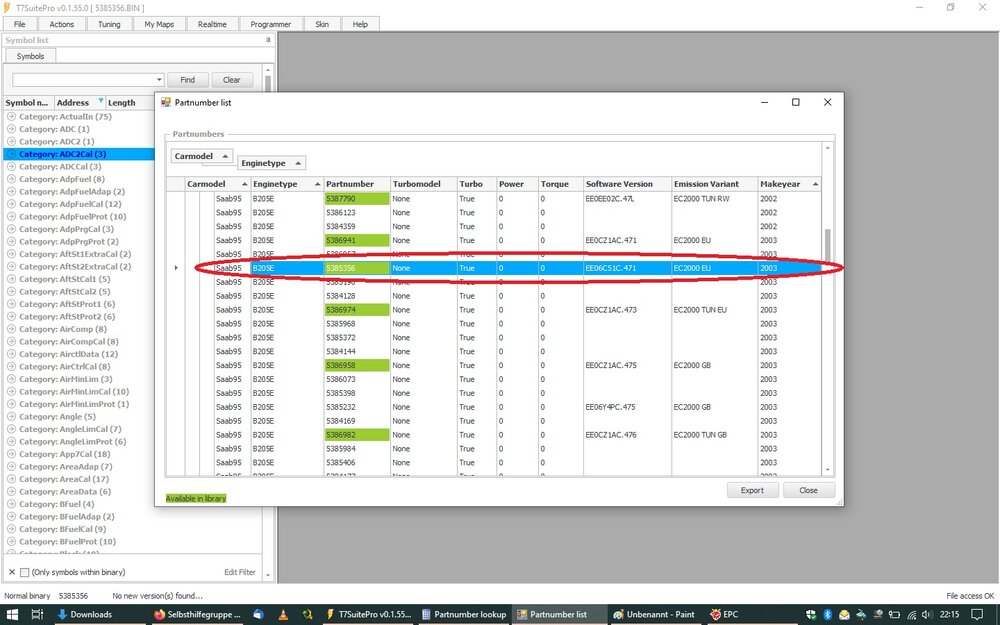Expand Category: AftStCal1 (5)
Viewport: 1000px width, 625px height.
(x=11, y=279)
